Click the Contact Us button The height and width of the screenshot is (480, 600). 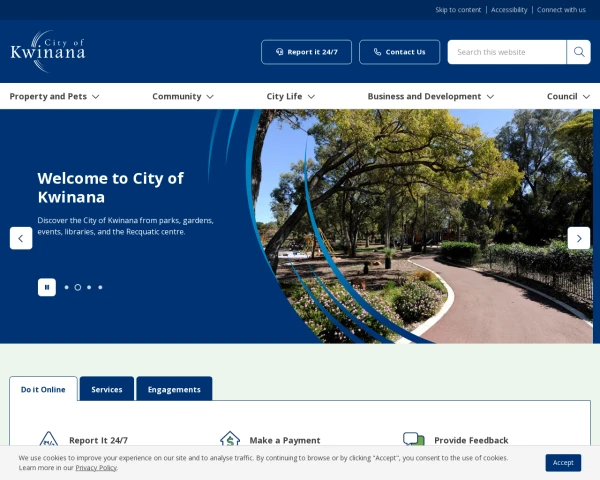[399, 52]
